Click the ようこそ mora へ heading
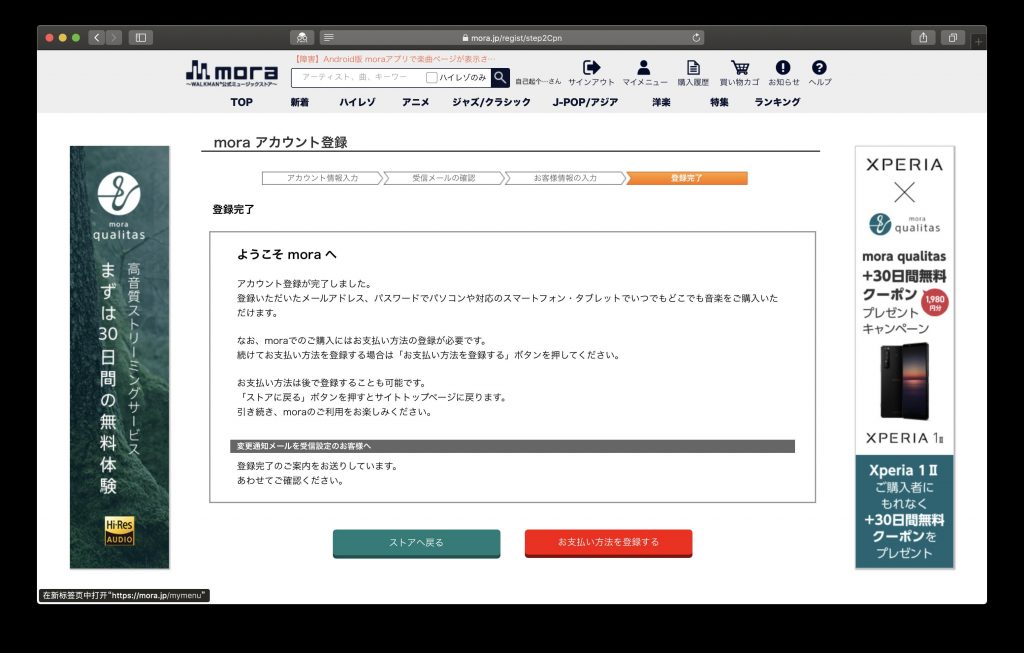 [287, 255]
